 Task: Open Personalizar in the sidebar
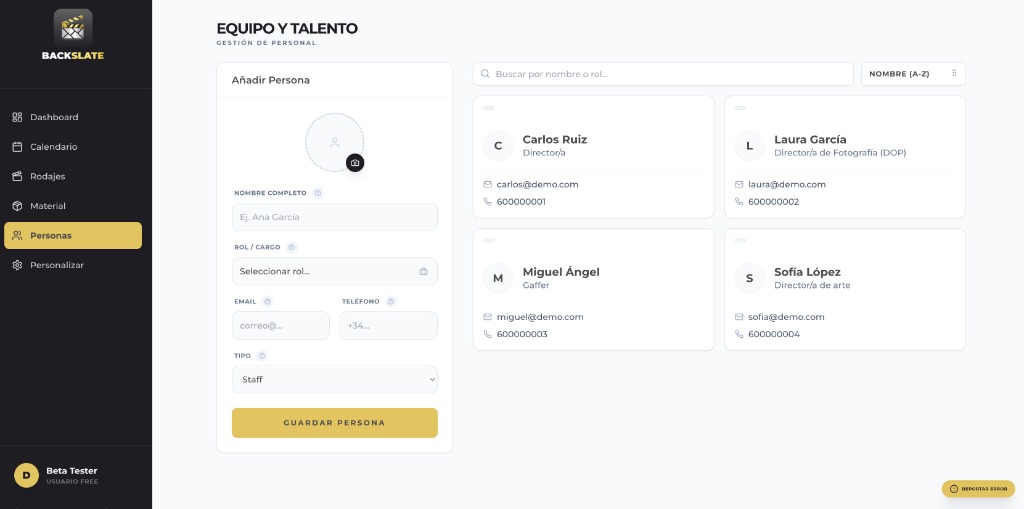pos(57,265)
